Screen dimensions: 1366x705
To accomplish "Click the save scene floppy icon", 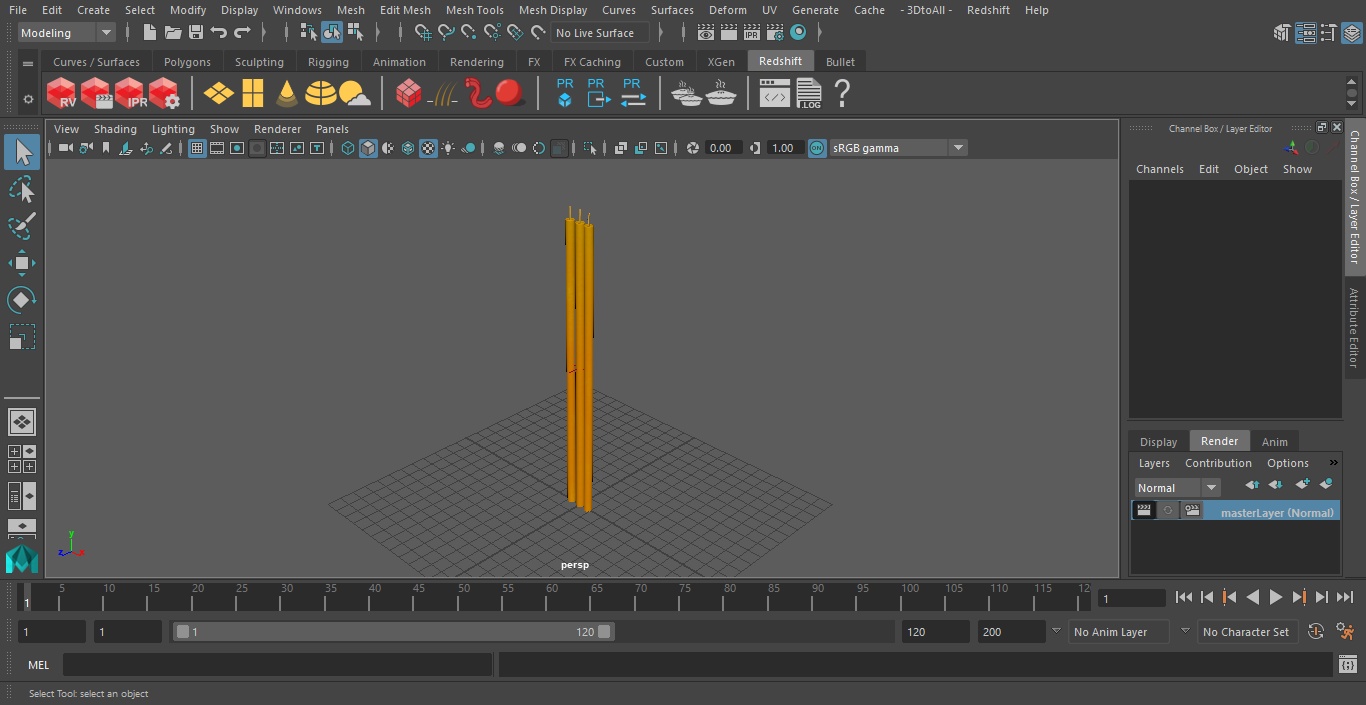I will (196, 33).
